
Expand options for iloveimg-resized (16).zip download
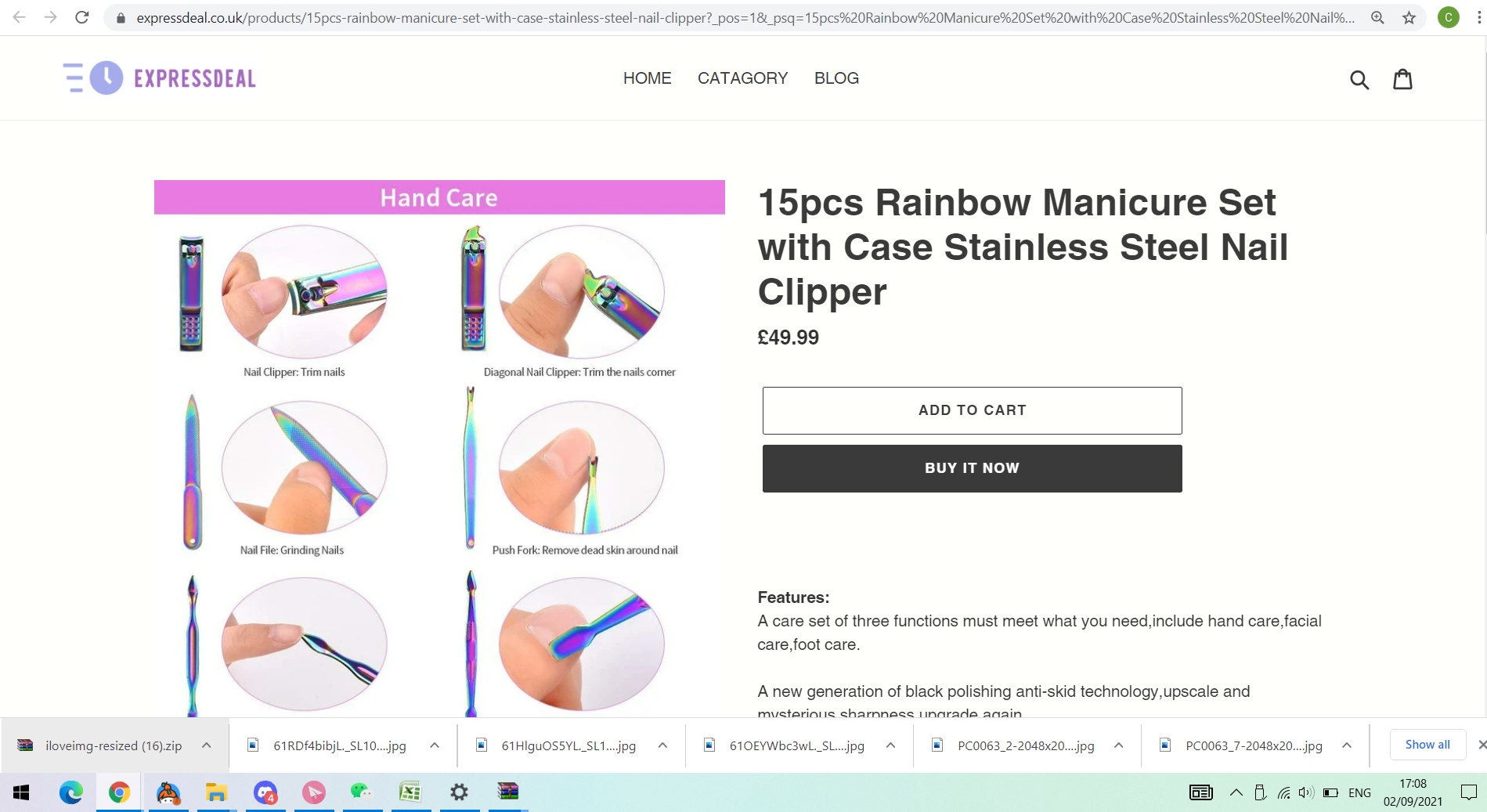tap(207, 745)
